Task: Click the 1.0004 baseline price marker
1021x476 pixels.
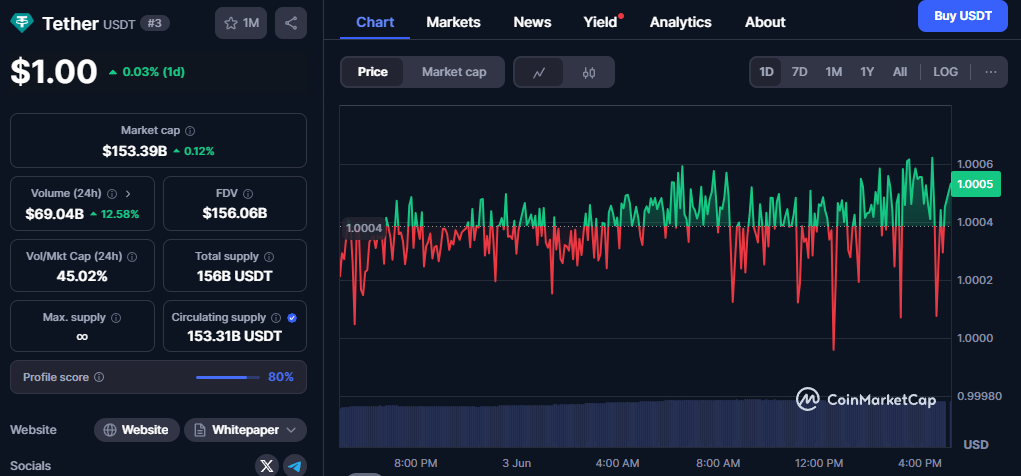Action: [365, 228]
